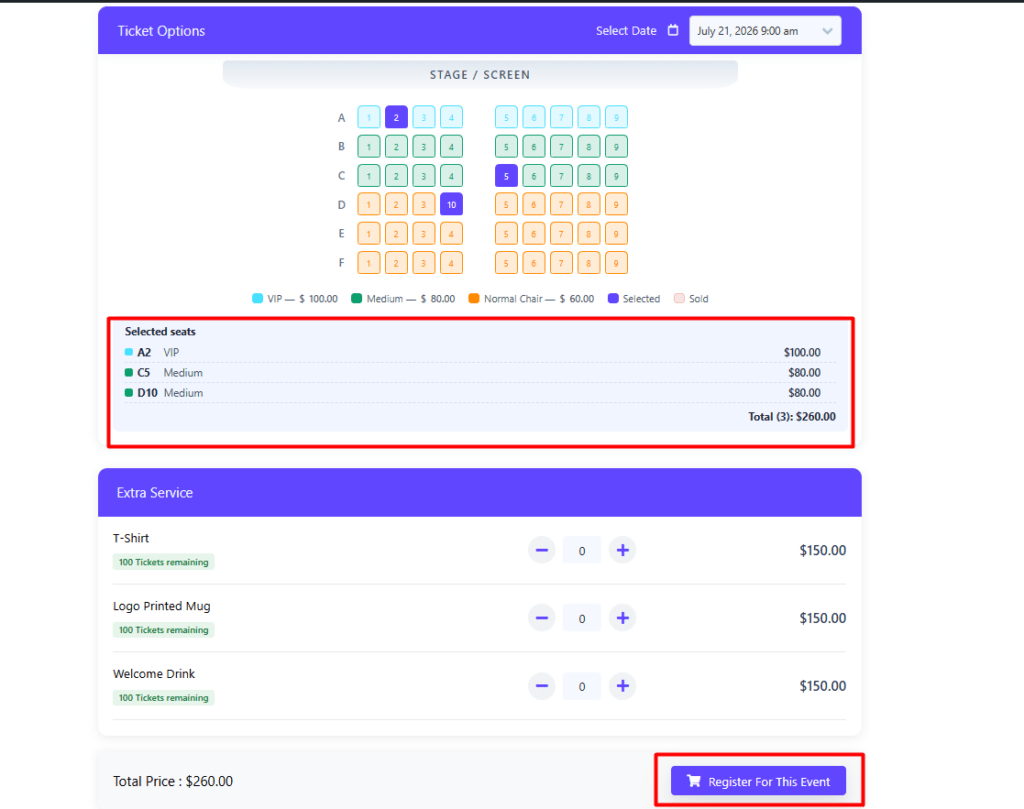The image size is (1024, 809).
Task: Select Normal Chair seat E5
Action: point(506,234)
